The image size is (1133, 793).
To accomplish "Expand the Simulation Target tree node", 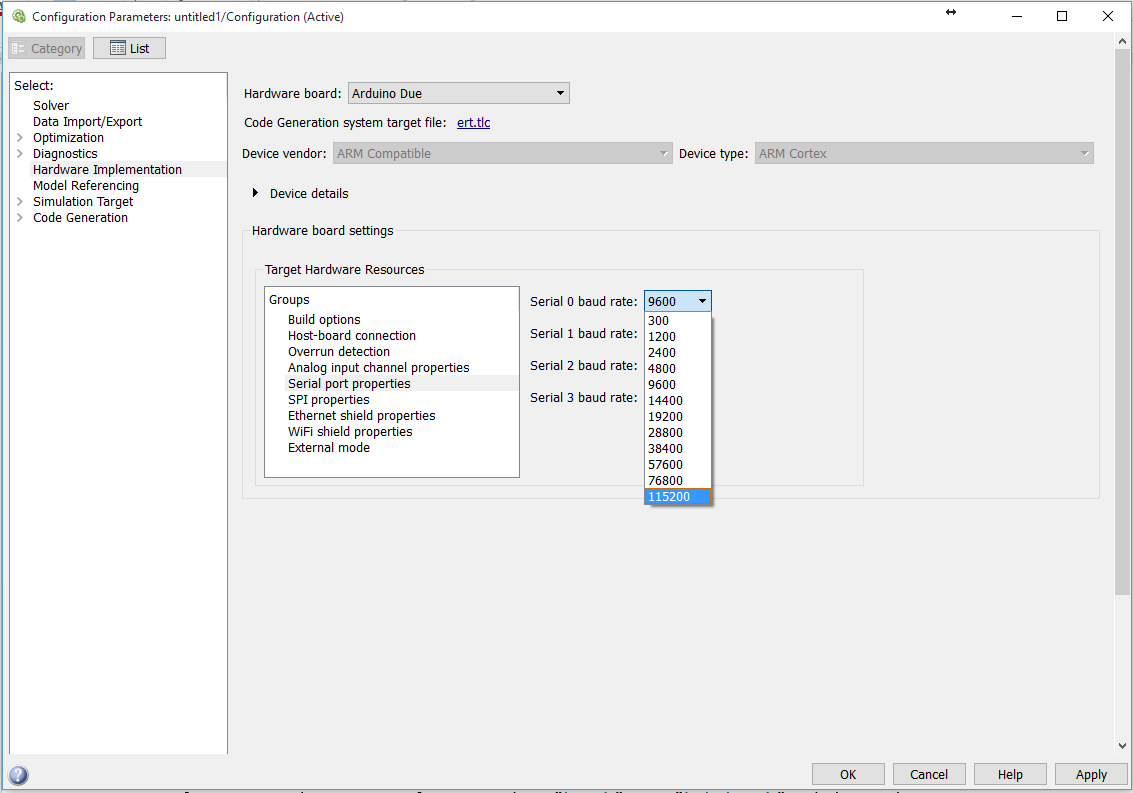I will [x=19, y=201].
